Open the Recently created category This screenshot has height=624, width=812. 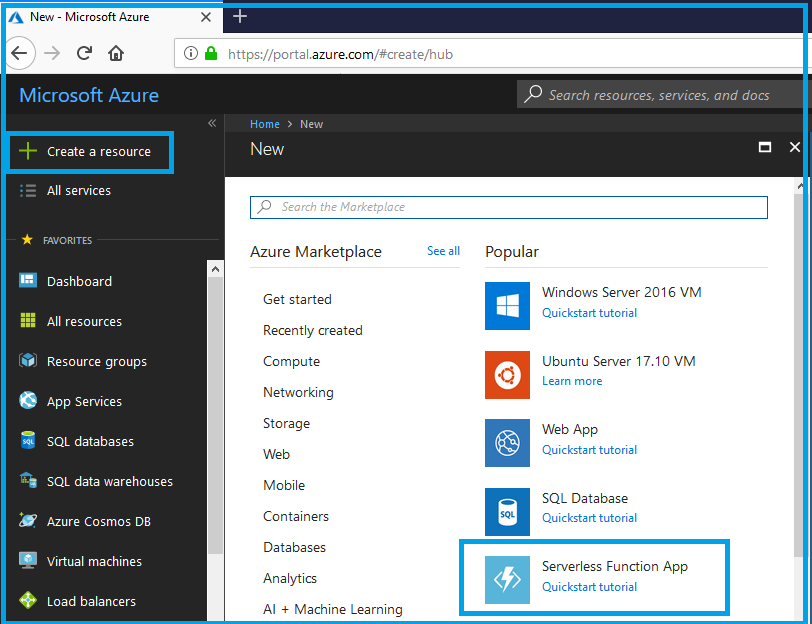[313, 330]
